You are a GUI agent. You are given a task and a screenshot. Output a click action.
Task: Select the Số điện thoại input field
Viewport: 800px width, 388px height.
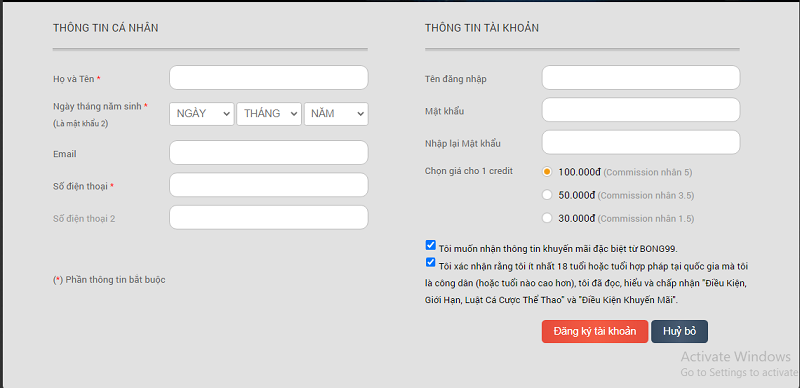[x=268, y=185]
